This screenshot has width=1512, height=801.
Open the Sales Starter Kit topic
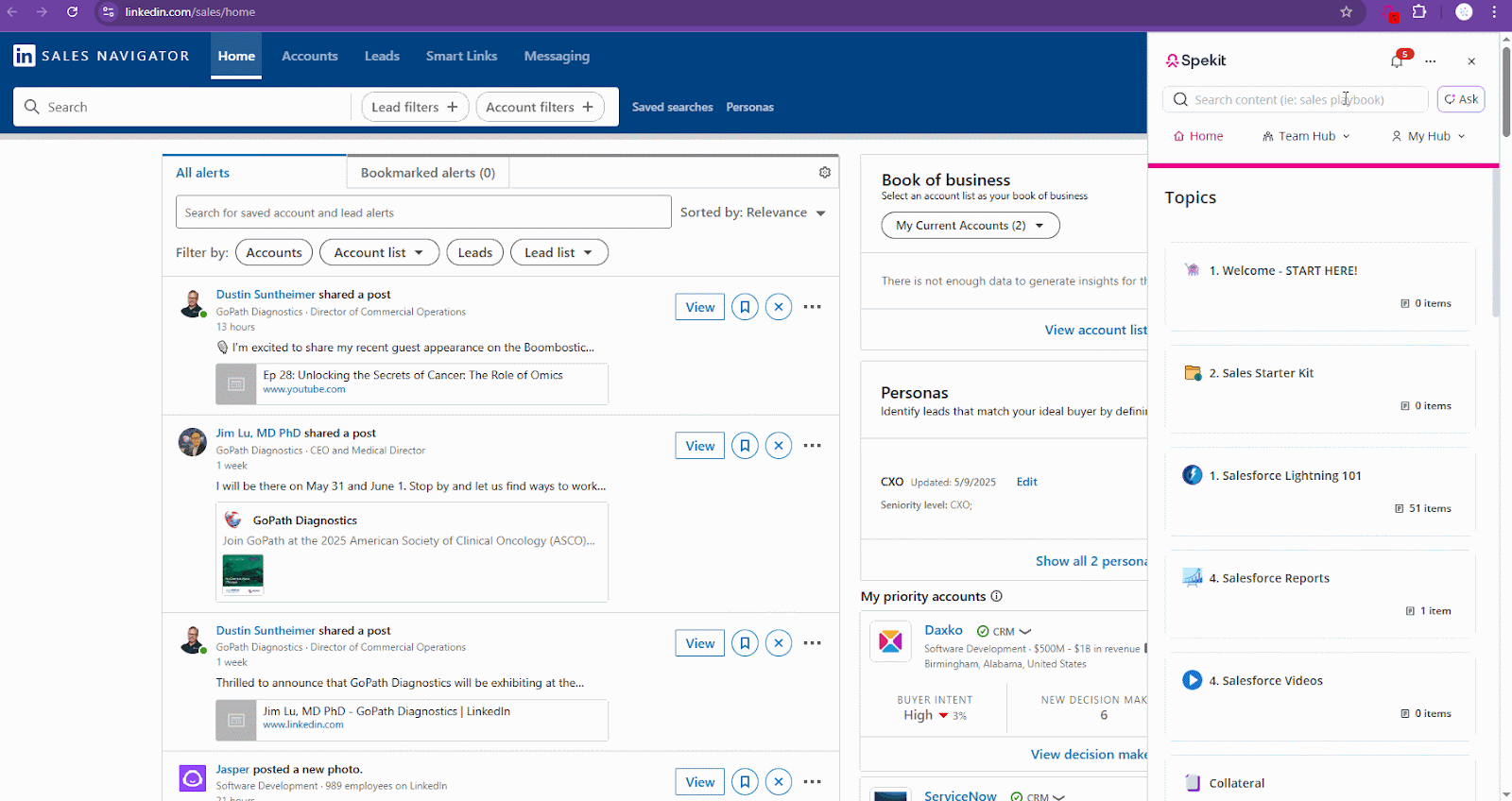1320,389
